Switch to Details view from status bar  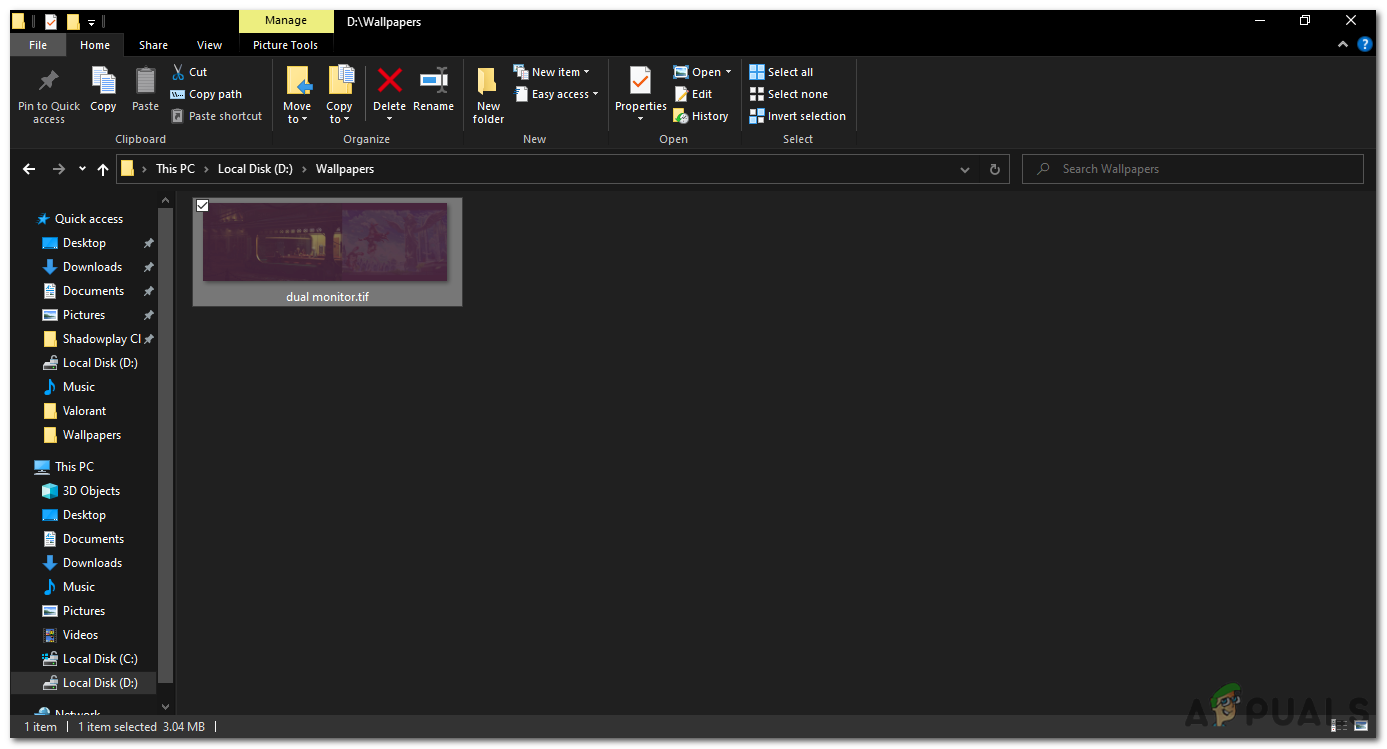coord(1337,726)
